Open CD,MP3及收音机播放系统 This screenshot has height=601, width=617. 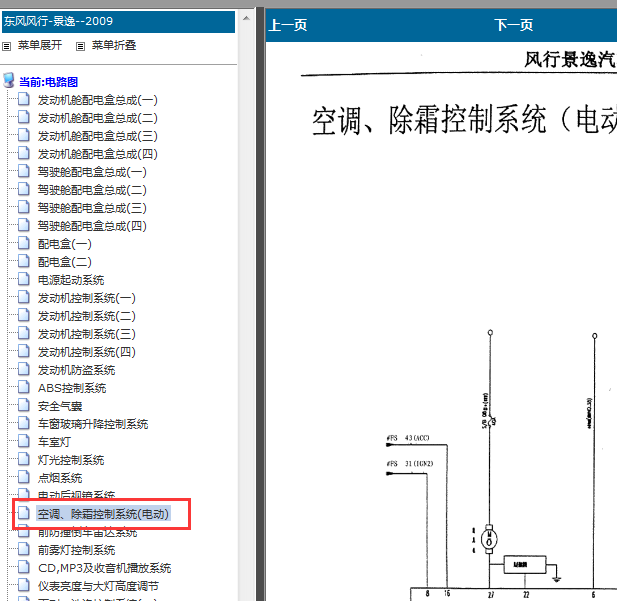pyautogui.click(x=105, y=568)
